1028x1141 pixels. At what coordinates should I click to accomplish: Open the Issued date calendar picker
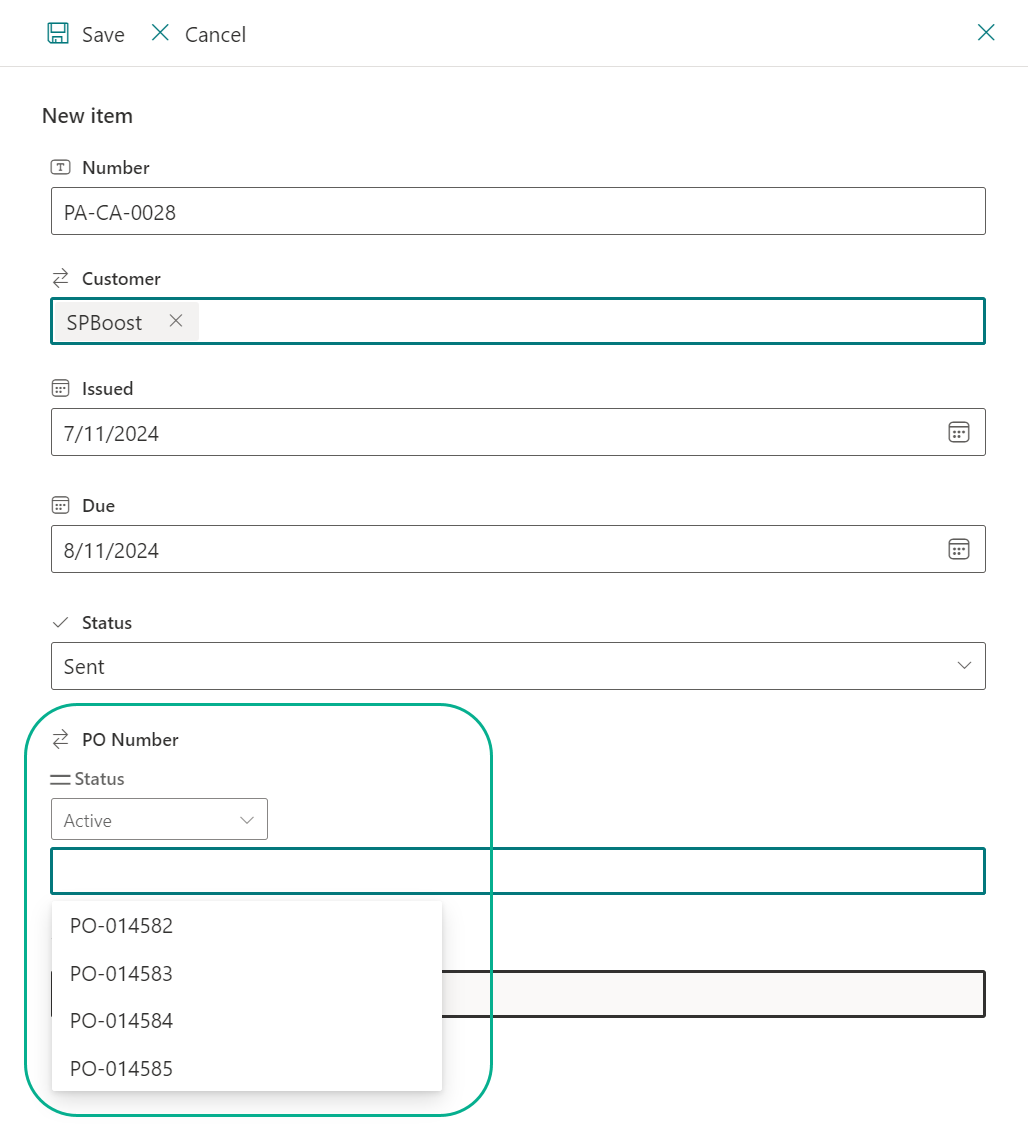pyautogui.click(x=959, y=432)
